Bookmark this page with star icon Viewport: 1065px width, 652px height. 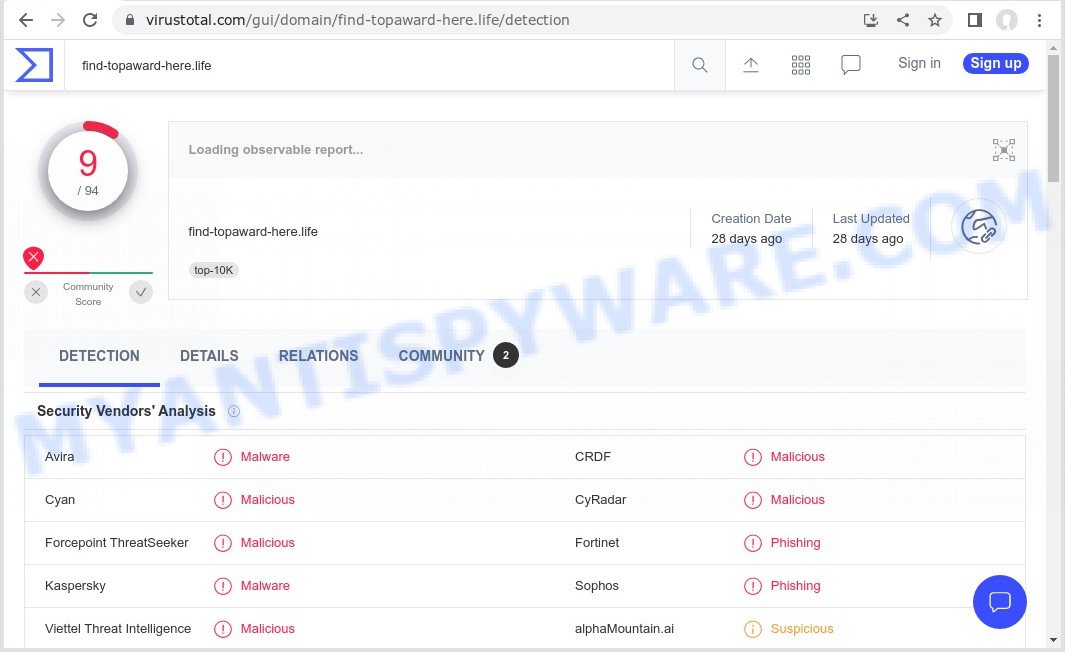click(x=935, y=20)
